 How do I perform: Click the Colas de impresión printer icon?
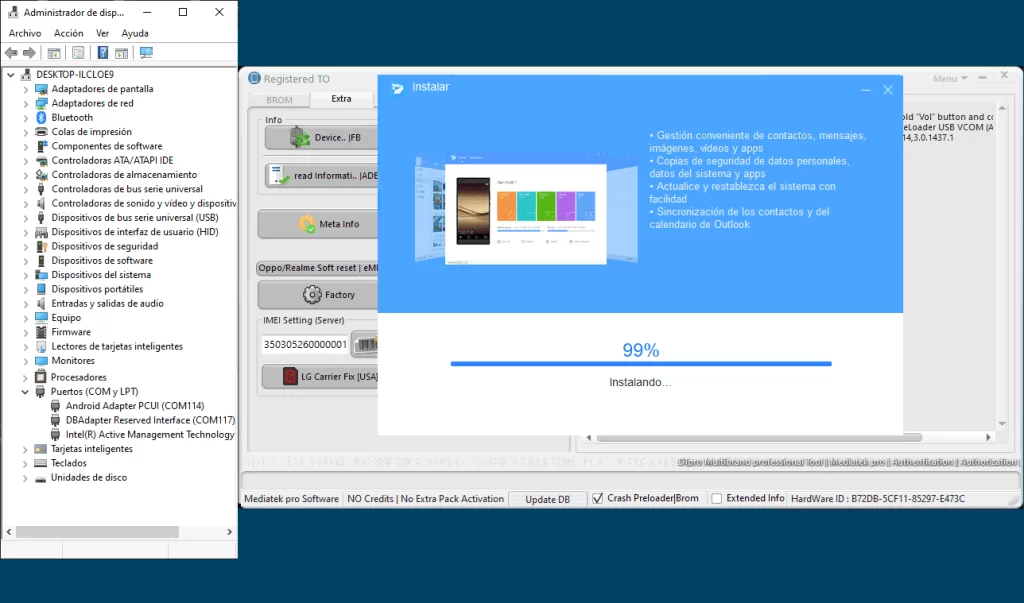41,132
